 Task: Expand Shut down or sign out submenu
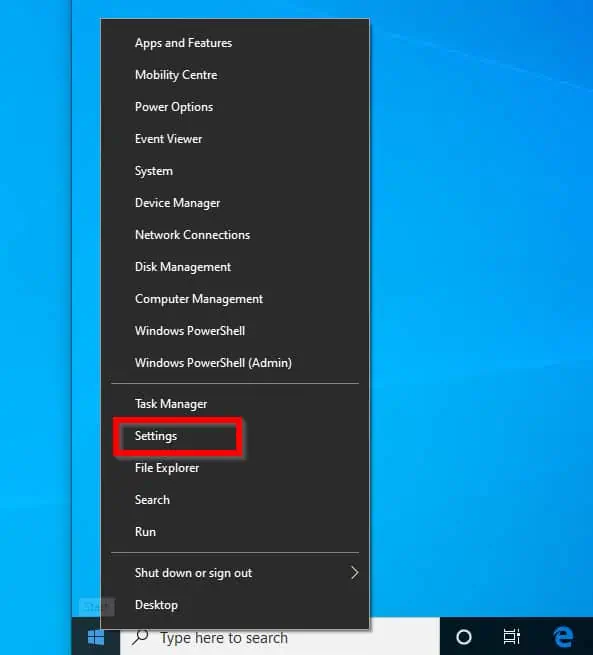click(x=235, y=573)
